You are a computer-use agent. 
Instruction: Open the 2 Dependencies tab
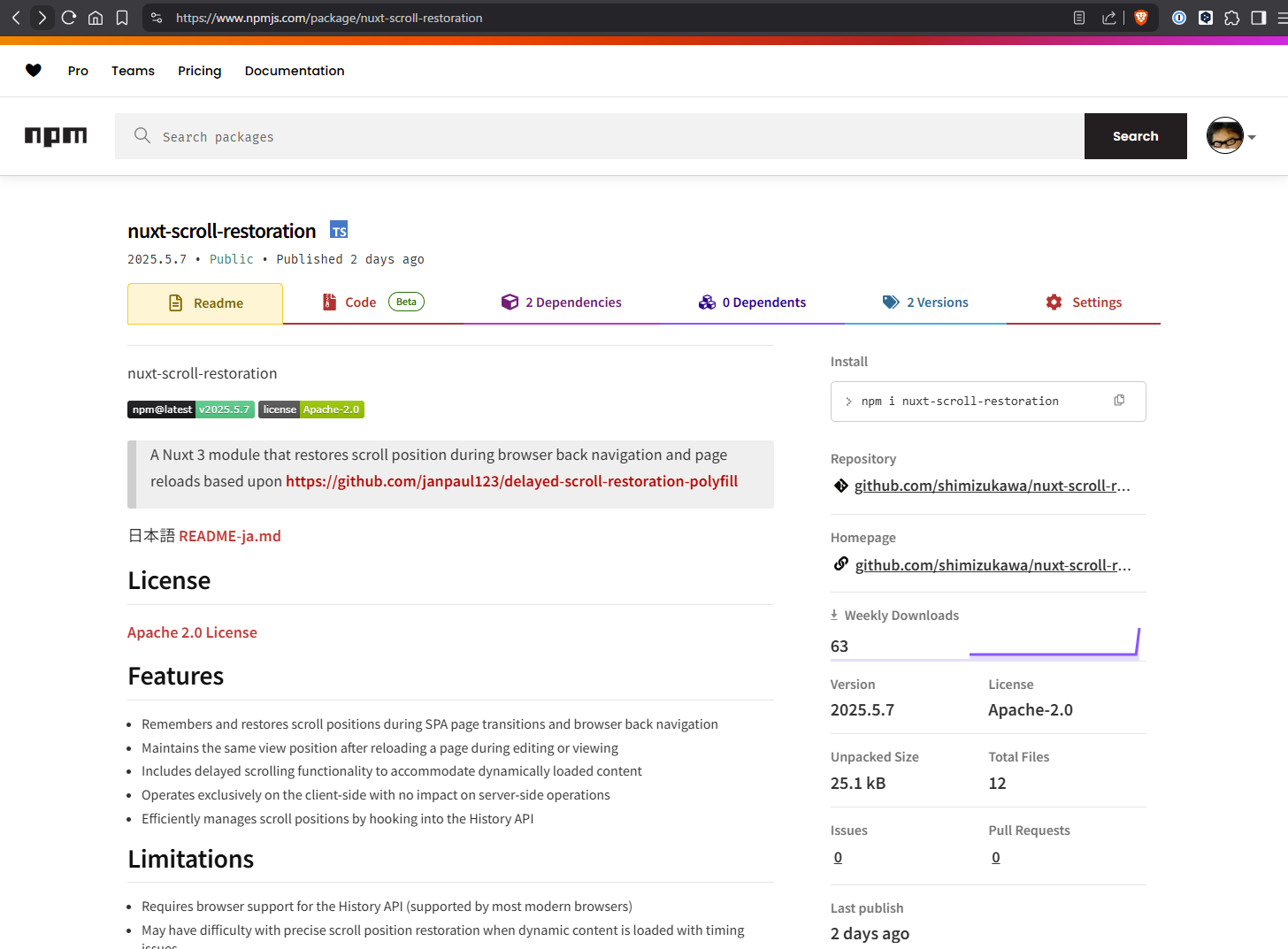[561, 302]
